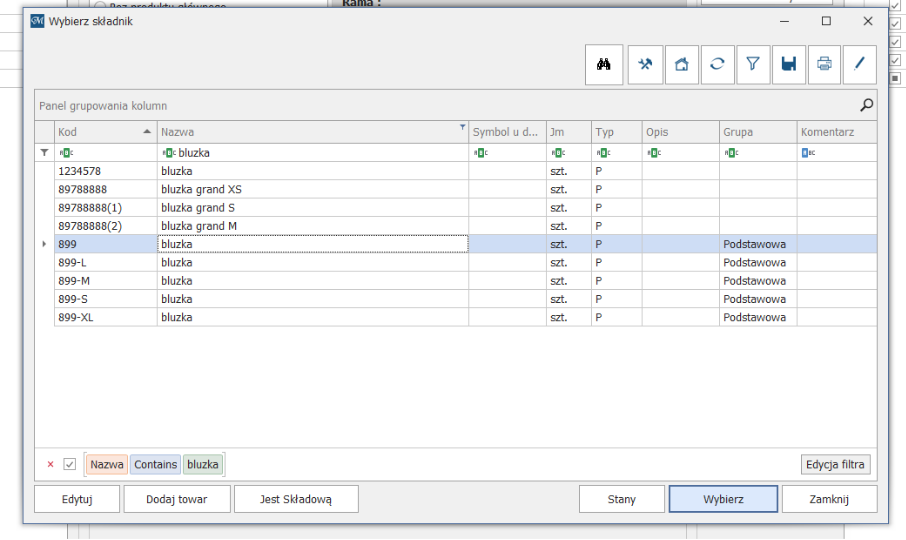The height and width of the screenshot is (540, 906).
Task: Click the printer icon
Action: (x=824, y=64)
